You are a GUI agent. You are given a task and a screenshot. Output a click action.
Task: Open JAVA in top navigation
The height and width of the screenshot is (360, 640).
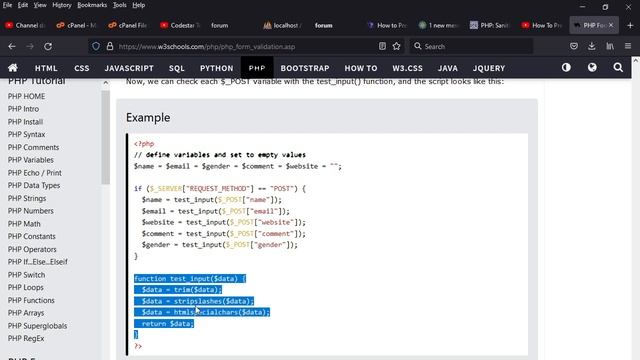point(448,68)
